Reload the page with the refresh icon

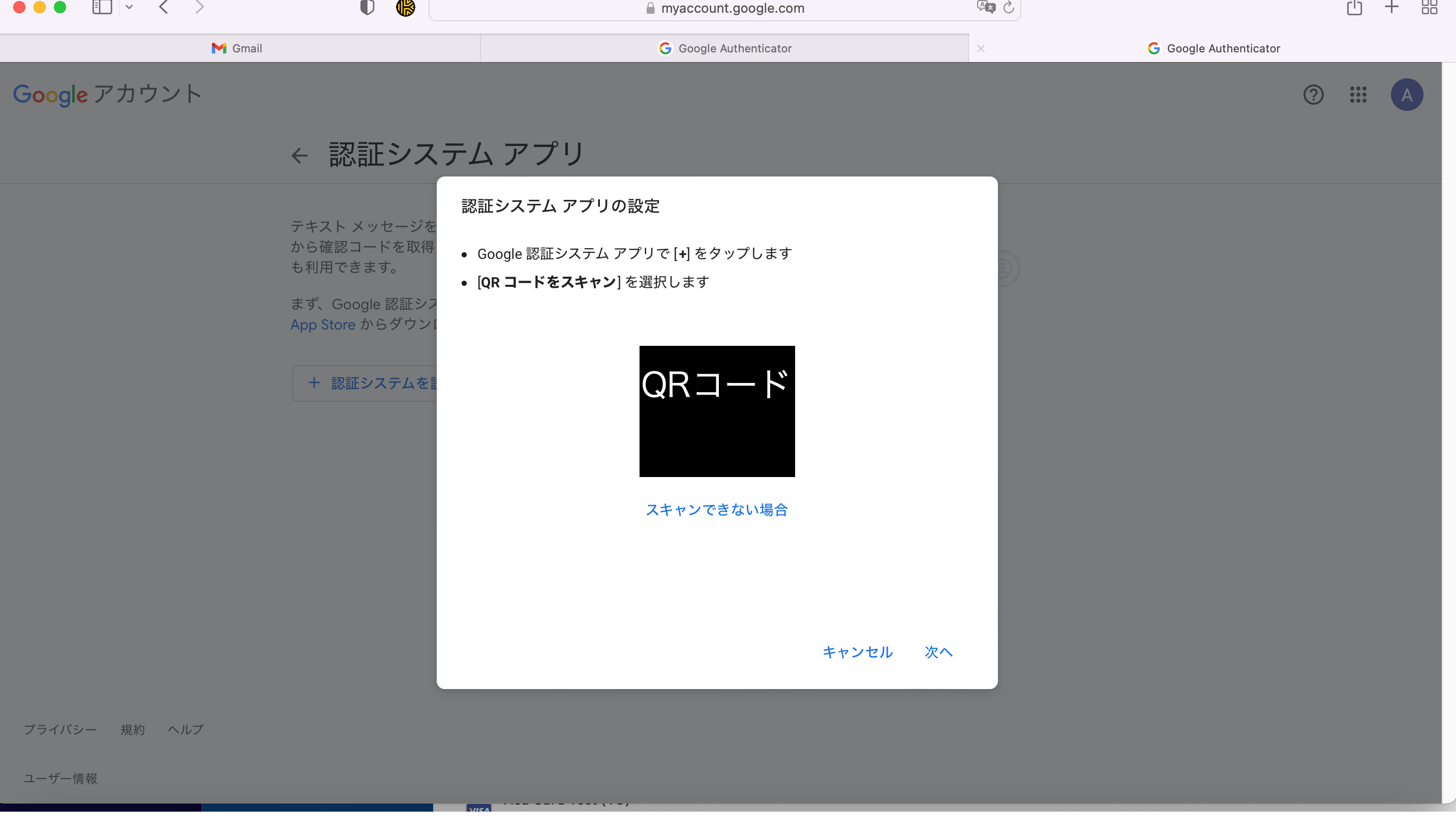click(x=1009, y=8)
